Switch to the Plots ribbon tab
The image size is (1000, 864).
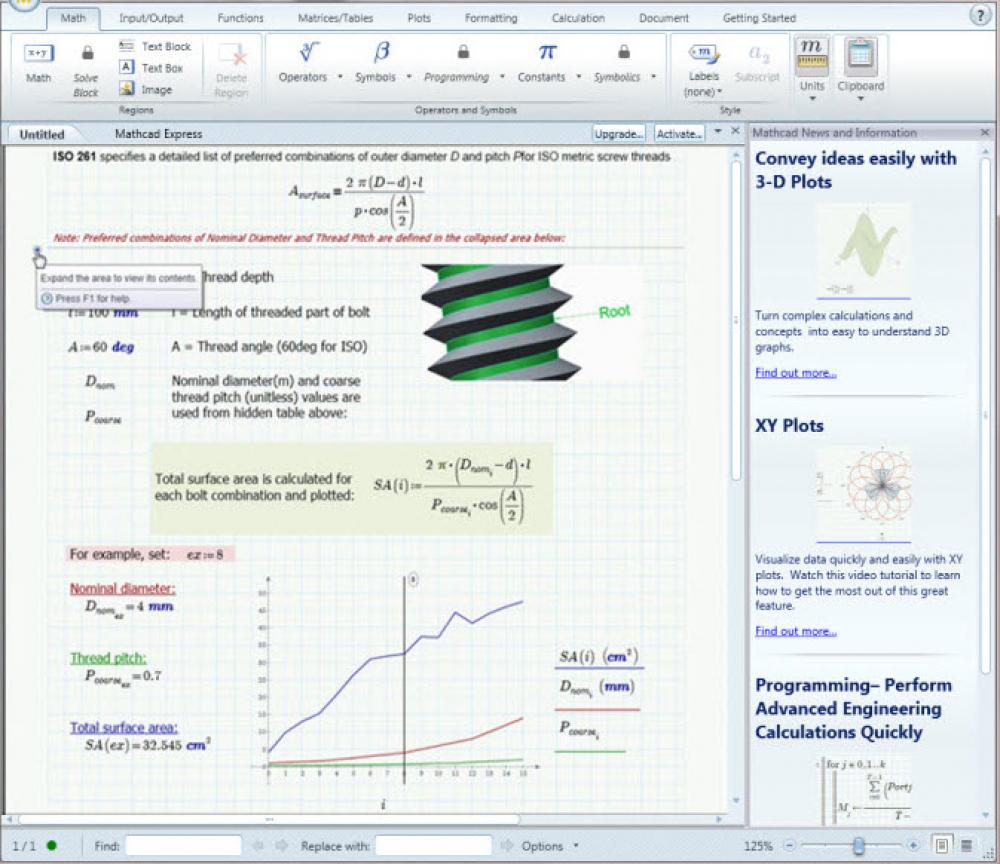418,17
